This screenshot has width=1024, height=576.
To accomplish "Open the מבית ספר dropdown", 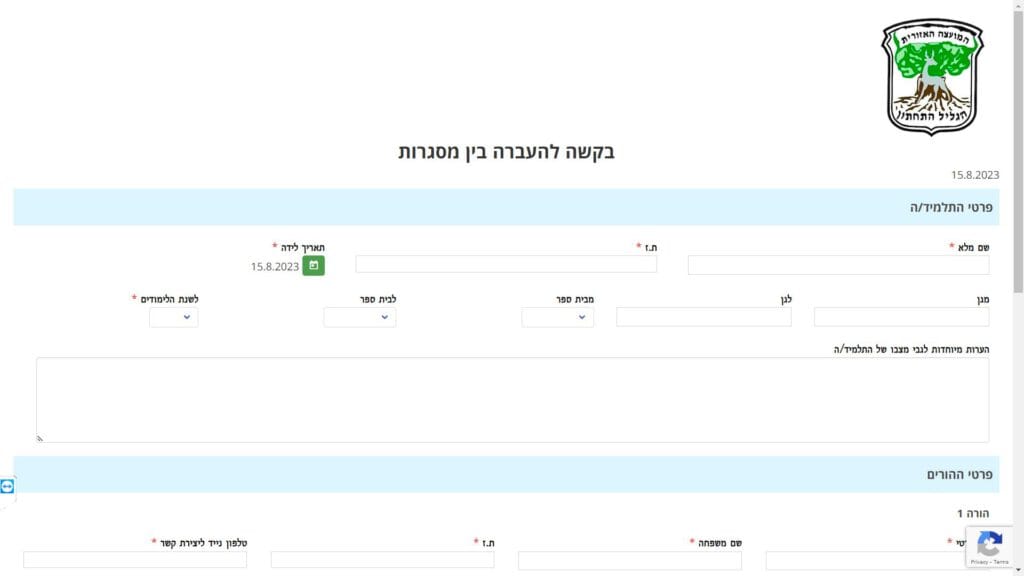I will click(x=557, y=317).
